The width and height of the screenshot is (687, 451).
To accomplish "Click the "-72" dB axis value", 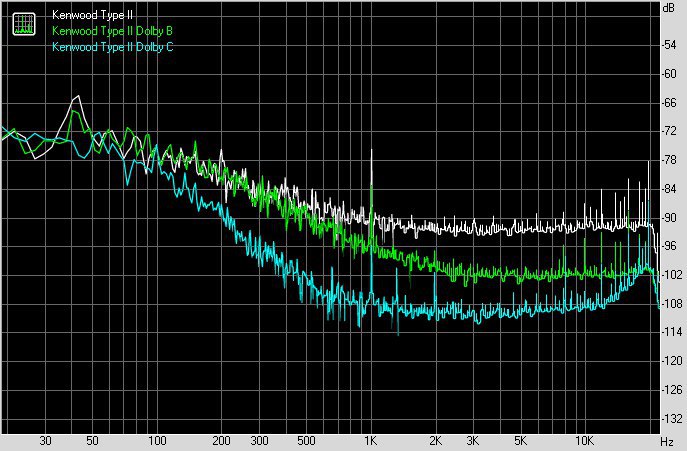I will pyautogui.click(x=669, y=131).
